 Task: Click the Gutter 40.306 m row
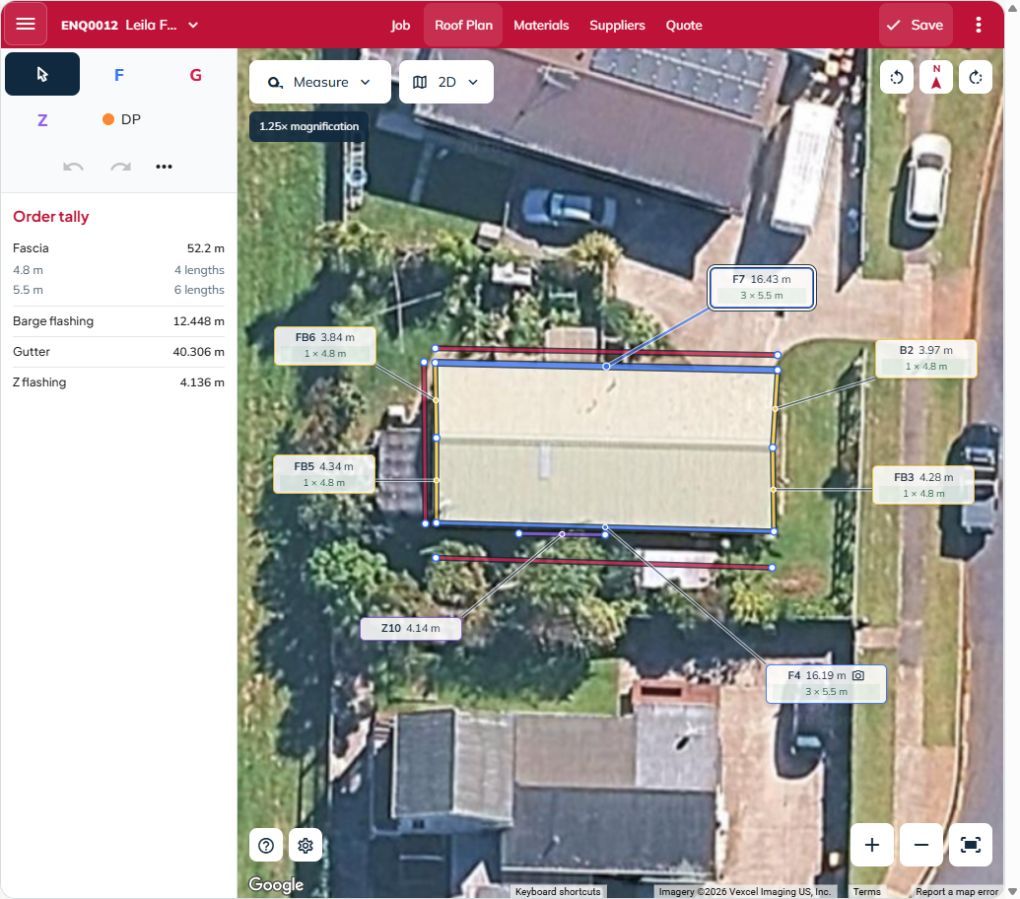click(x=118, y=352)
